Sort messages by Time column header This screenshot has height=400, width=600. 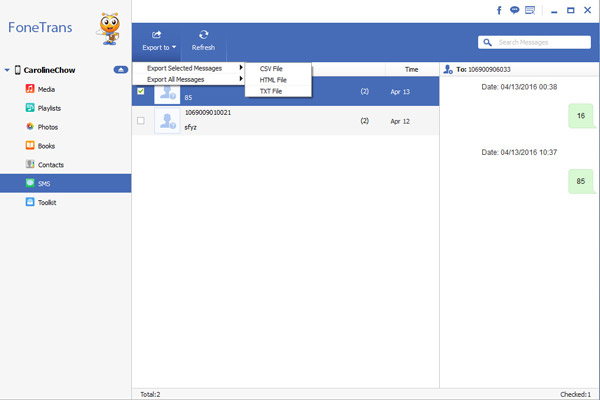(411, 69)
